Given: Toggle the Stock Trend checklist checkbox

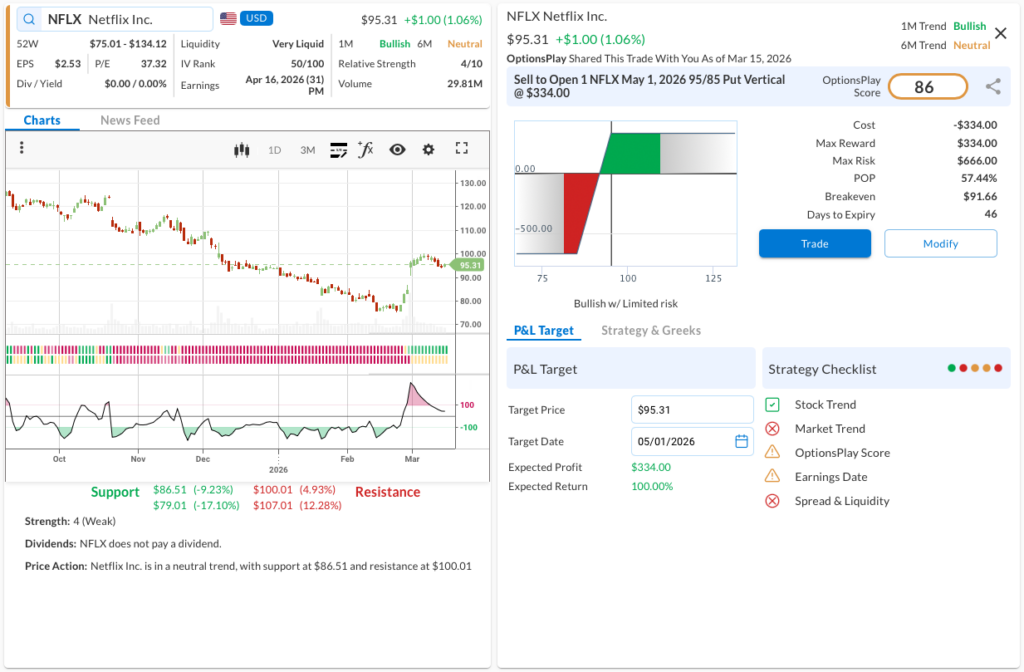Looking at the screenshot, I should pos(772,405).
